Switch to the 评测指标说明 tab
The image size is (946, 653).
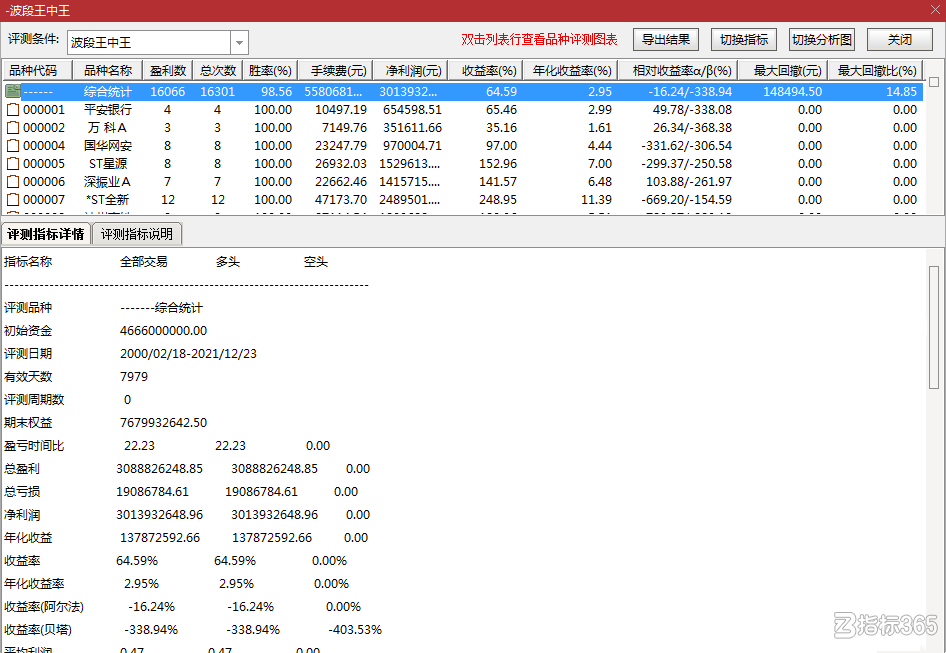[x=137, y=234]
